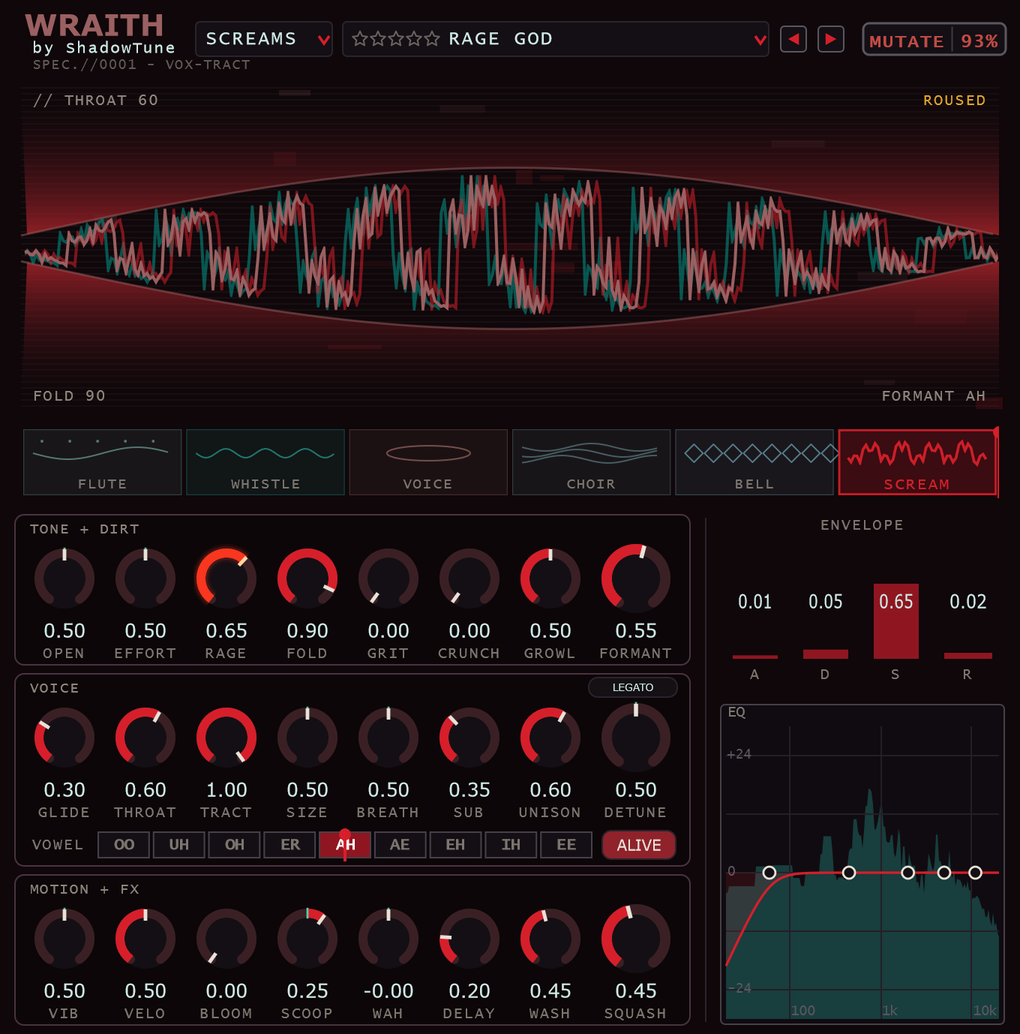This screenshot has height=1034, width=1020.
Task: Click the DETUNE knob
Action: (636, 737)
